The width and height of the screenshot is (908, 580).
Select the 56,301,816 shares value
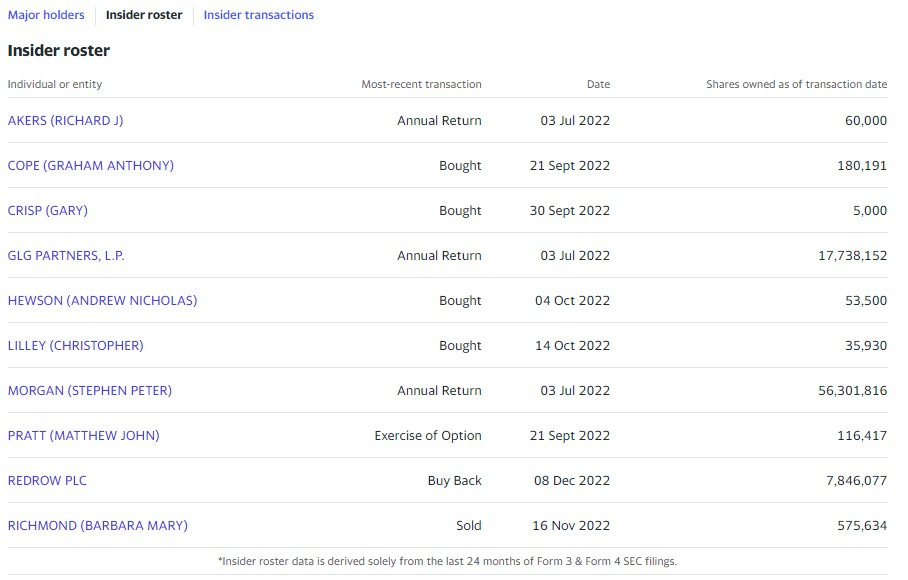pos(852,391)
